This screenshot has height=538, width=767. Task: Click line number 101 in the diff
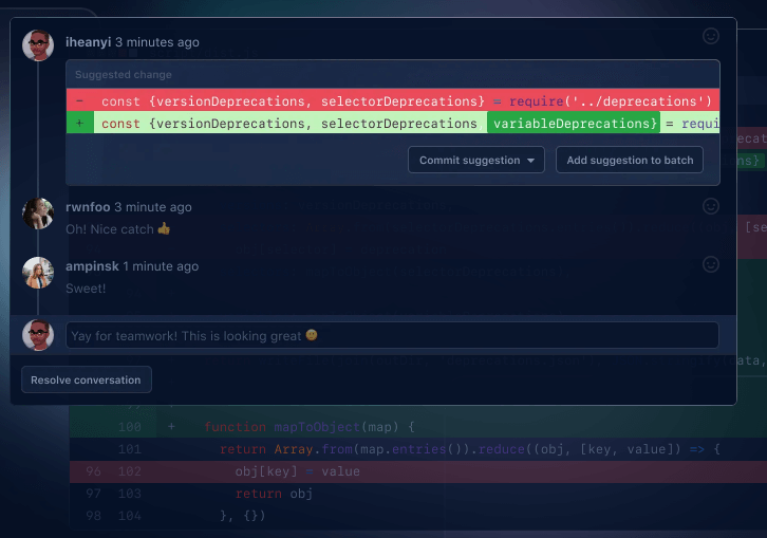pyautogui.click(x=130, y=450)
